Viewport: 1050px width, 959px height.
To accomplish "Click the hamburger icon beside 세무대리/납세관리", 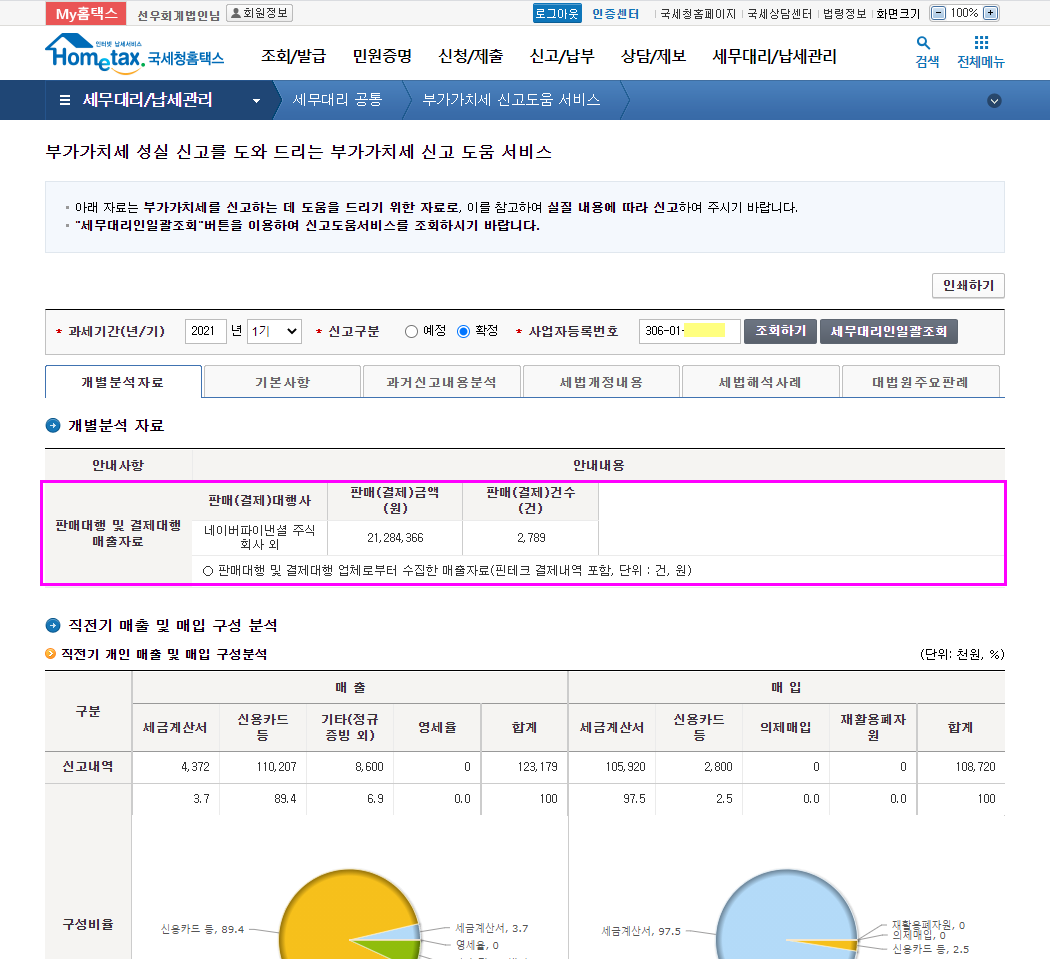I will click(65, 100).
